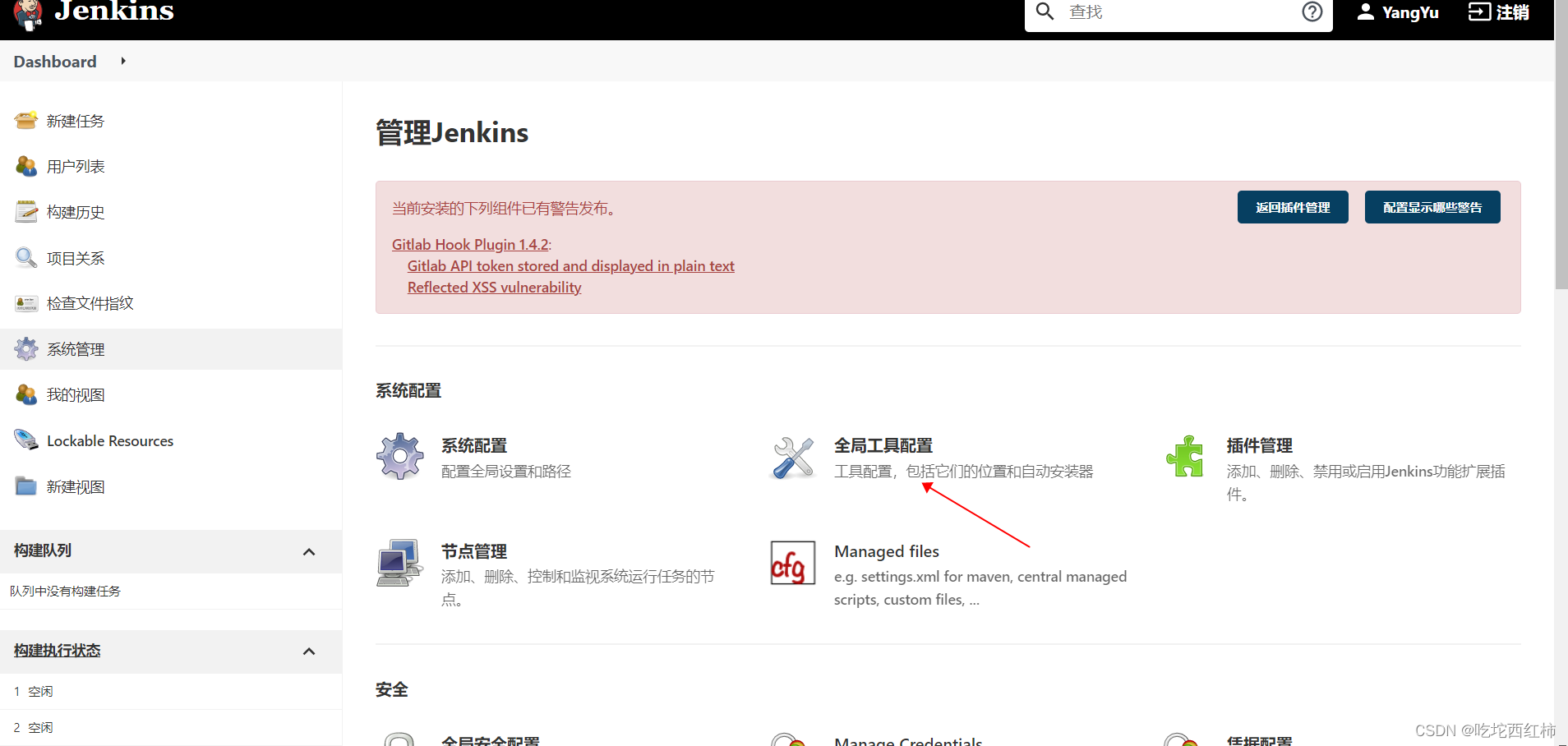This screenshot has height=746, width=1568.
Task: Click the 新建视图 folder icon
Action: pos(26,486)
